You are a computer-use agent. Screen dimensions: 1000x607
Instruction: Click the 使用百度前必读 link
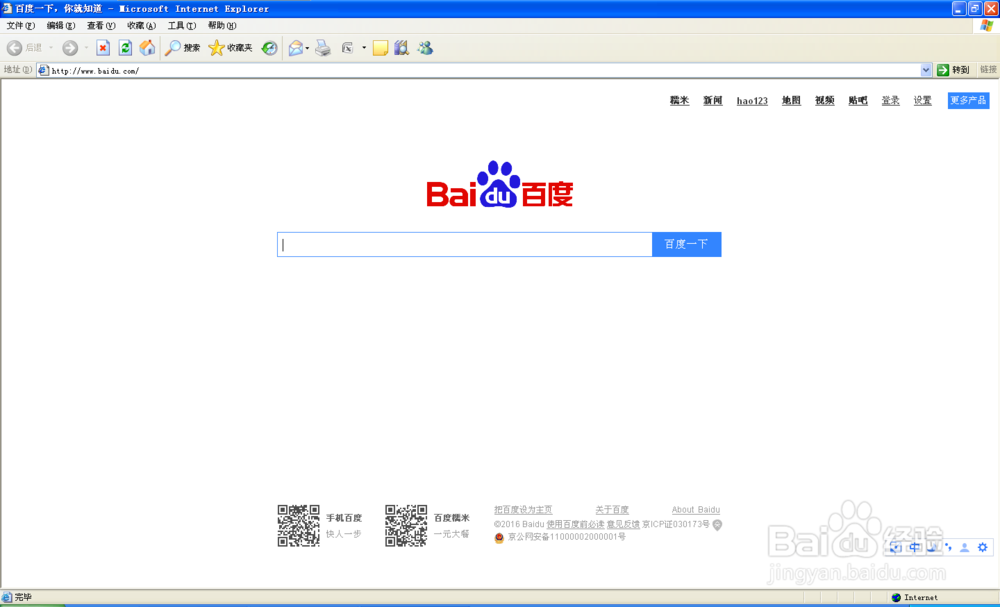pos(575,524)
